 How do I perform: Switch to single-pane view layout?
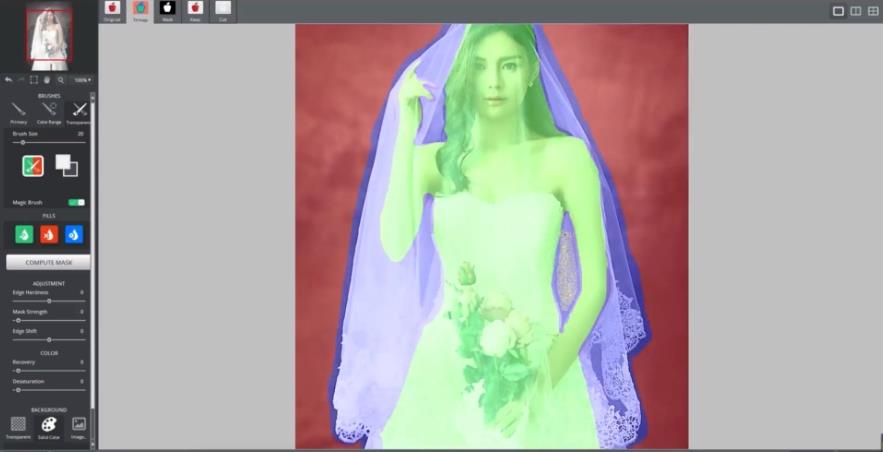click(x=838, y=11)
